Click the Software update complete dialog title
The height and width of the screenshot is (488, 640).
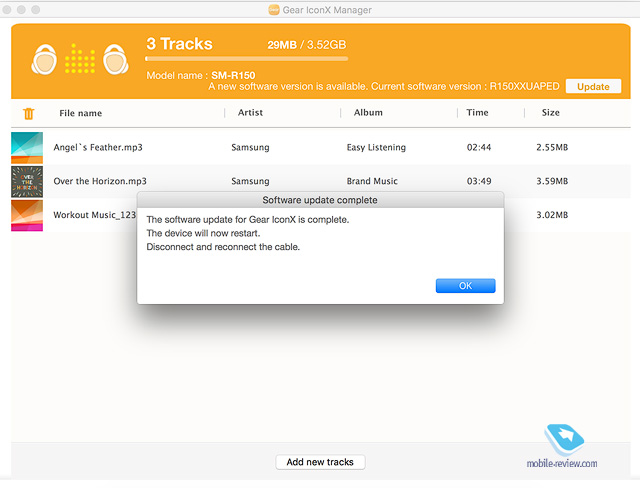pos(320,200)
